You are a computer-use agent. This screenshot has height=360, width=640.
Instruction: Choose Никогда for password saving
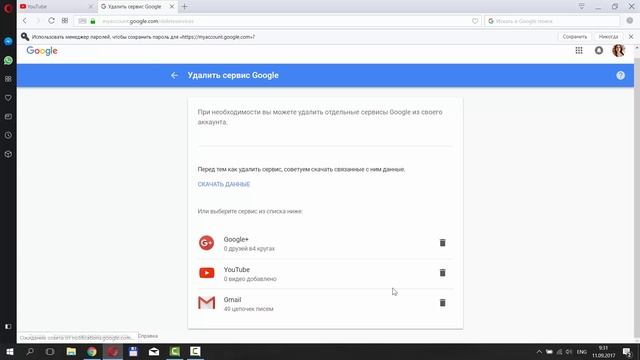(608, 37)
